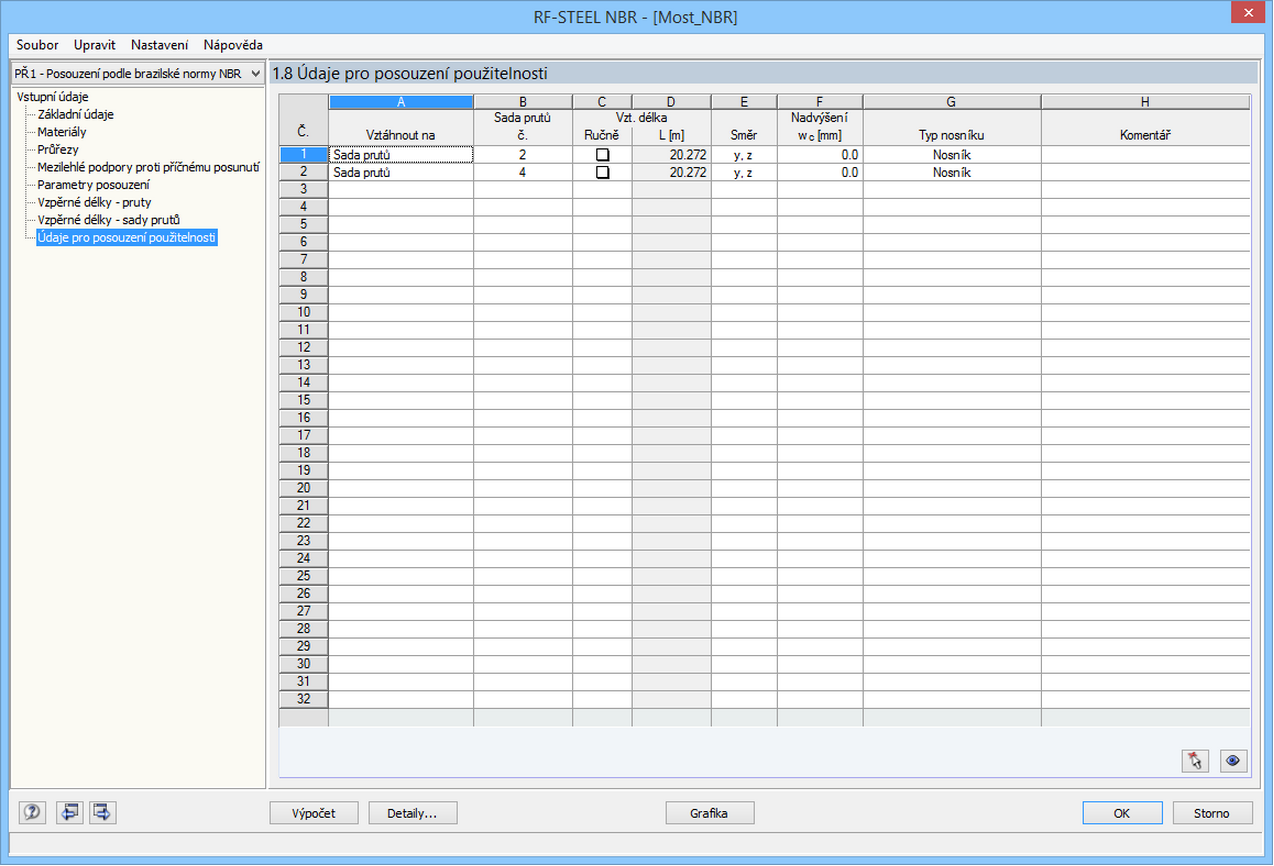This screenshot has width=1274, height=866.
Task: Click set number 4 cell in row 2
Action: (523, 172)
